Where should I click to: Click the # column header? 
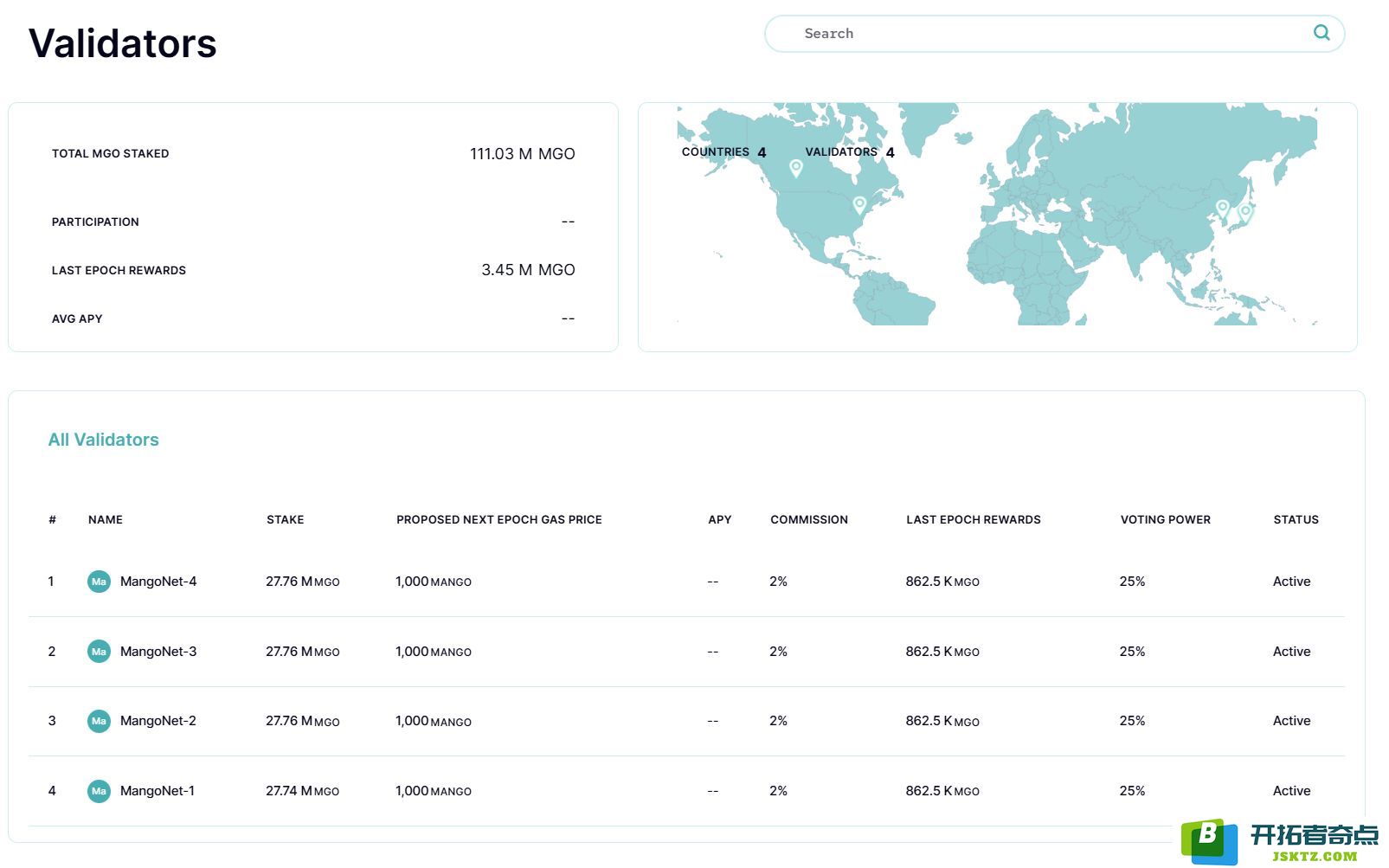53,519
